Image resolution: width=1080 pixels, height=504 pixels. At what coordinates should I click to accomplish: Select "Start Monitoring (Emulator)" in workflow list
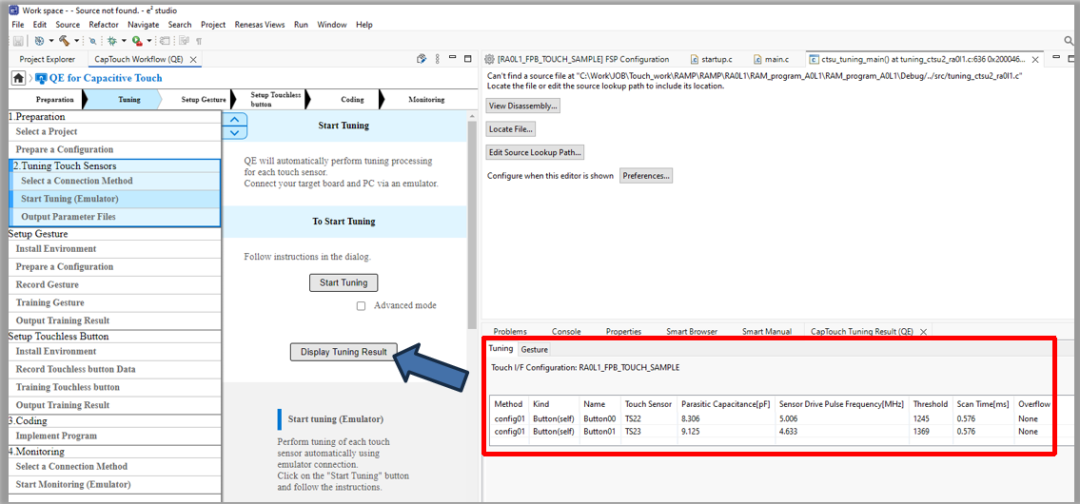114,484
